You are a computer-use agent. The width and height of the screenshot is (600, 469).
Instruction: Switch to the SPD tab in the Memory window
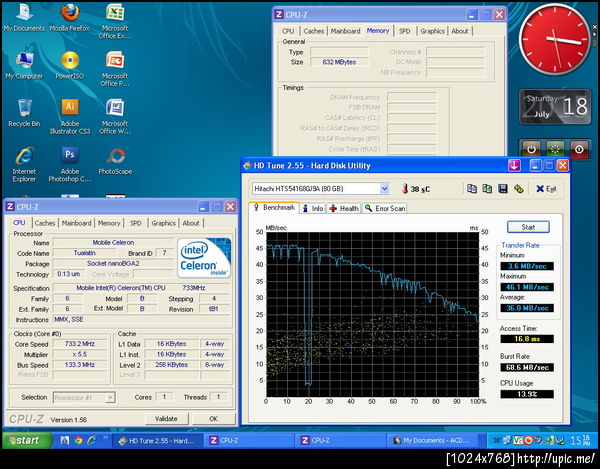click(405, 31)
